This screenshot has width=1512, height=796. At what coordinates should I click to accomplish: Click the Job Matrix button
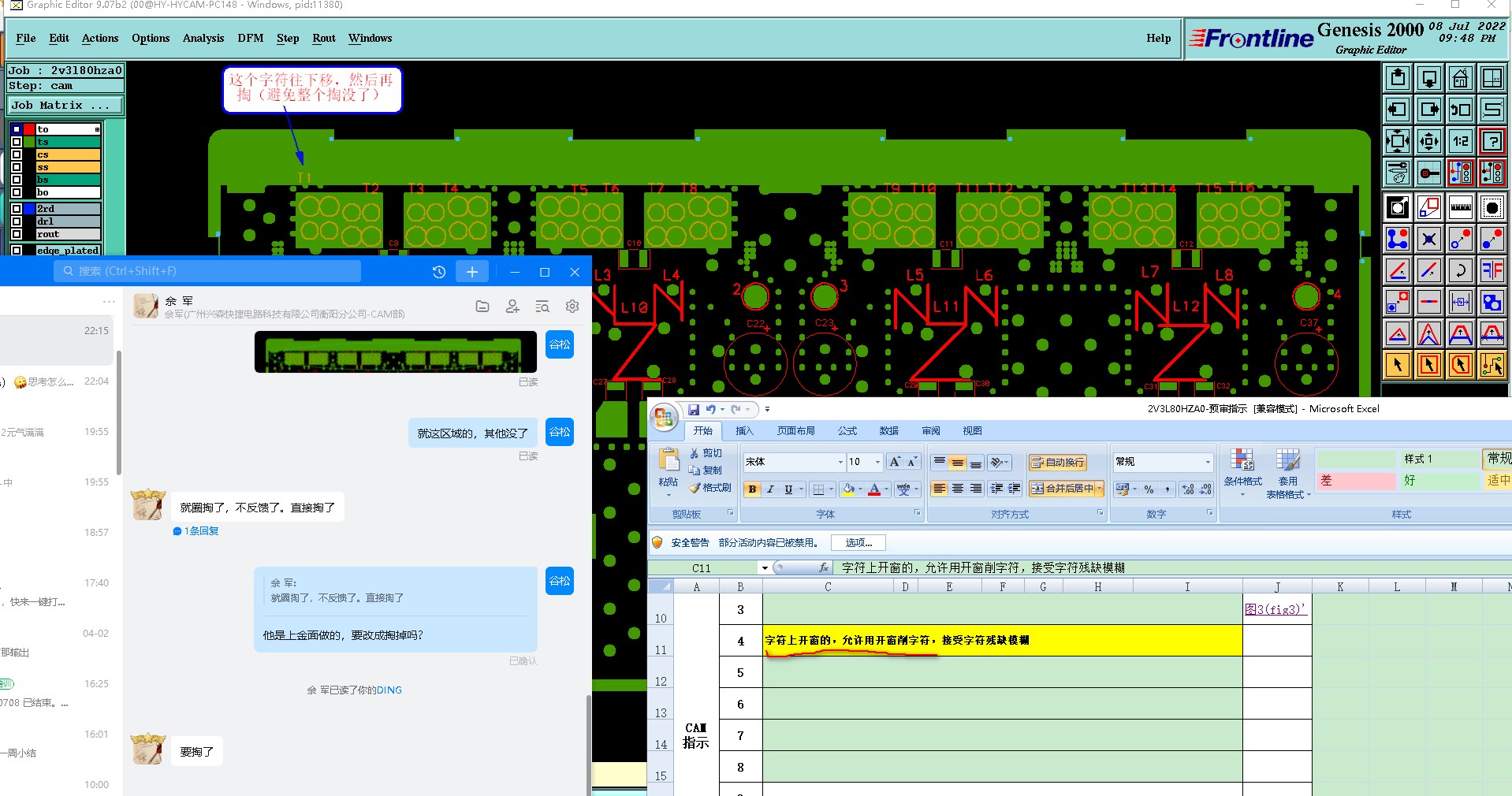point(65,106)
